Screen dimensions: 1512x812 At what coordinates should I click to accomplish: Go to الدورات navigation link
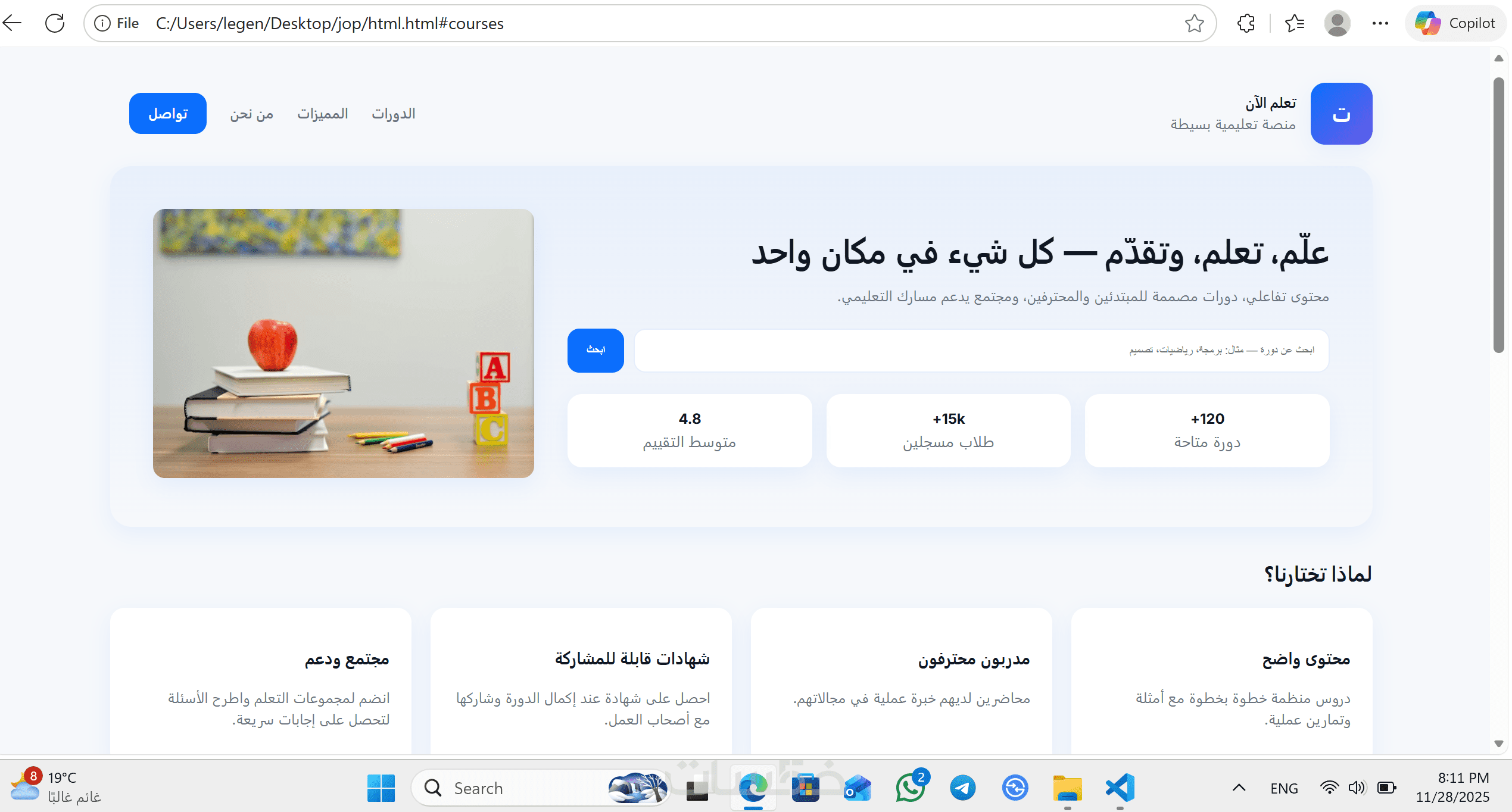click(x=393, y=113)
